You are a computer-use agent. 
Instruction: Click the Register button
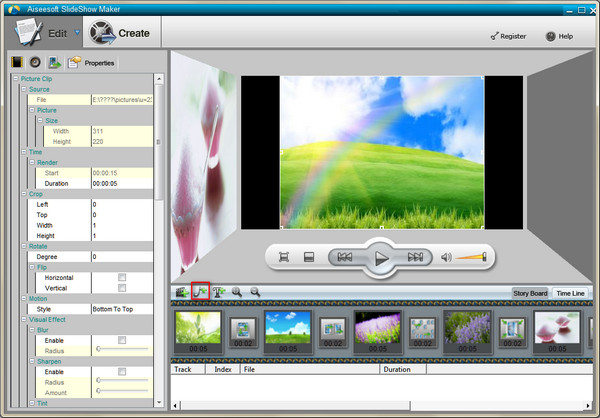(x=508, y=36)
